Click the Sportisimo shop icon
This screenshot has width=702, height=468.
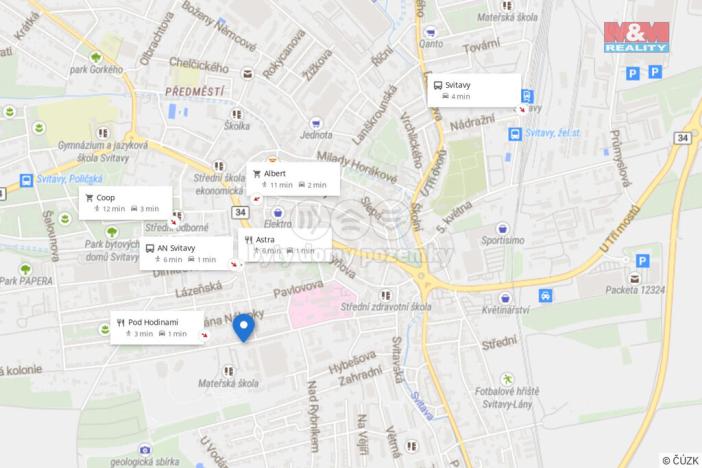point(503,229)
